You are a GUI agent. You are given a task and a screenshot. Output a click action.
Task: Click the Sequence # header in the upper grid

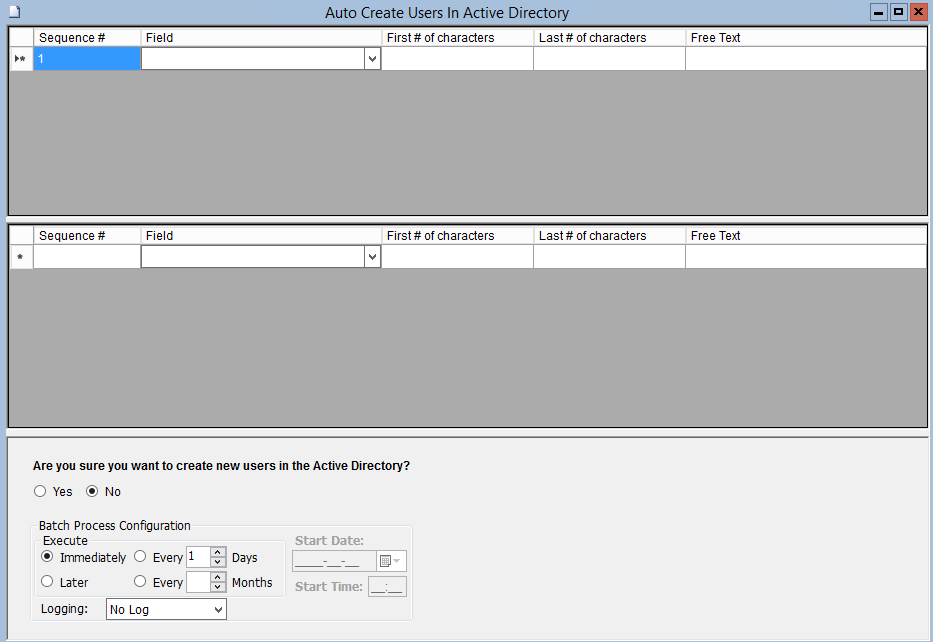click(x=87, y=38)
